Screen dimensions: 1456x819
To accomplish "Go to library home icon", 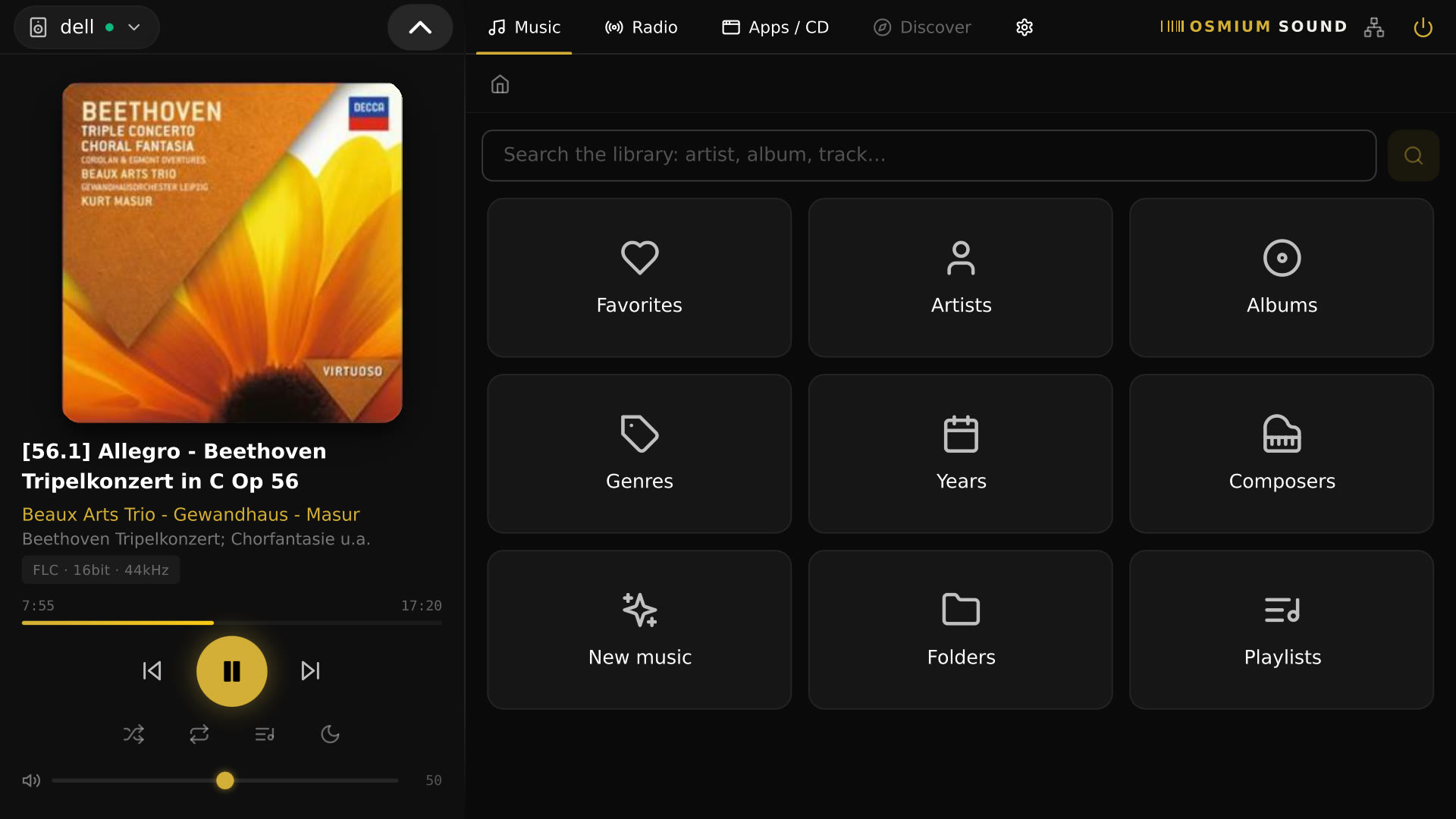I will point(500,84).
